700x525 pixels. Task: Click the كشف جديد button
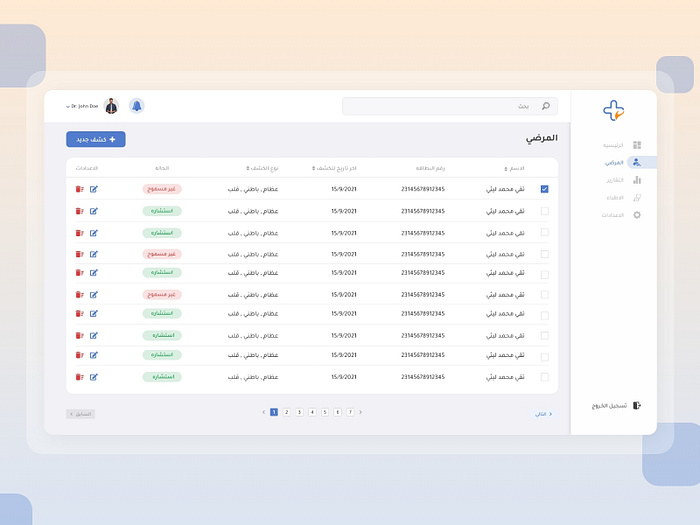click(96, 139)
